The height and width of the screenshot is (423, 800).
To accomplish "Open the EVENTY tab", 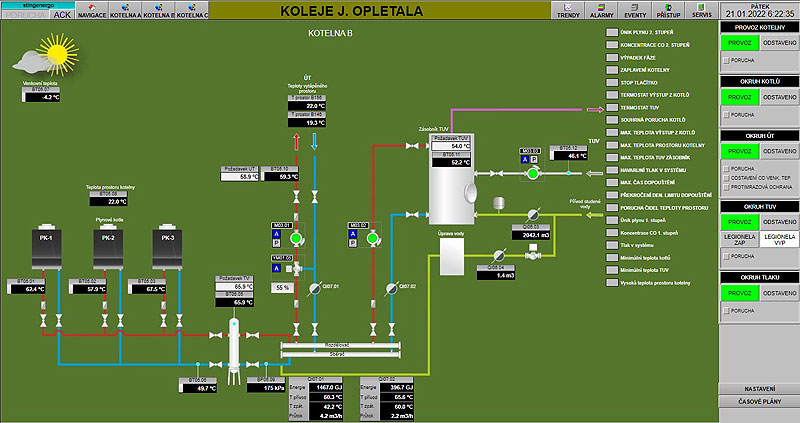I will [x=635, y=10].
